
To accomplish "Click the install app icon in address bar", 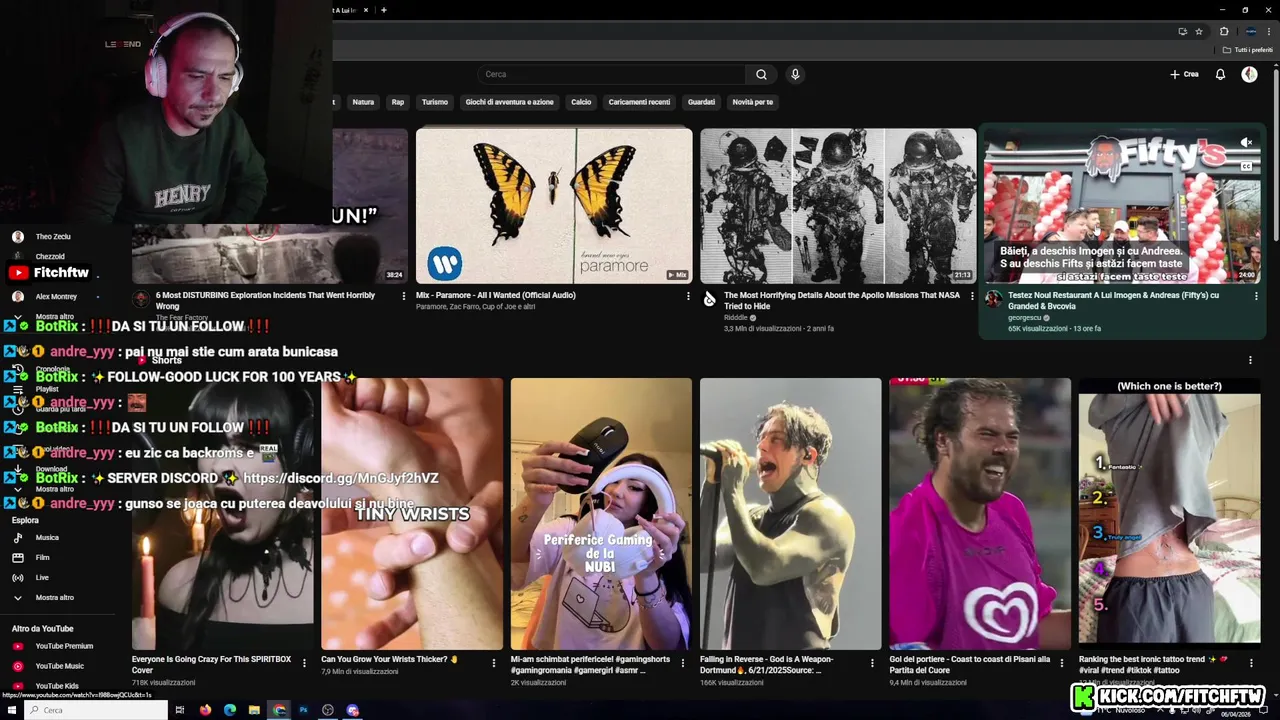I will 1182,31.
